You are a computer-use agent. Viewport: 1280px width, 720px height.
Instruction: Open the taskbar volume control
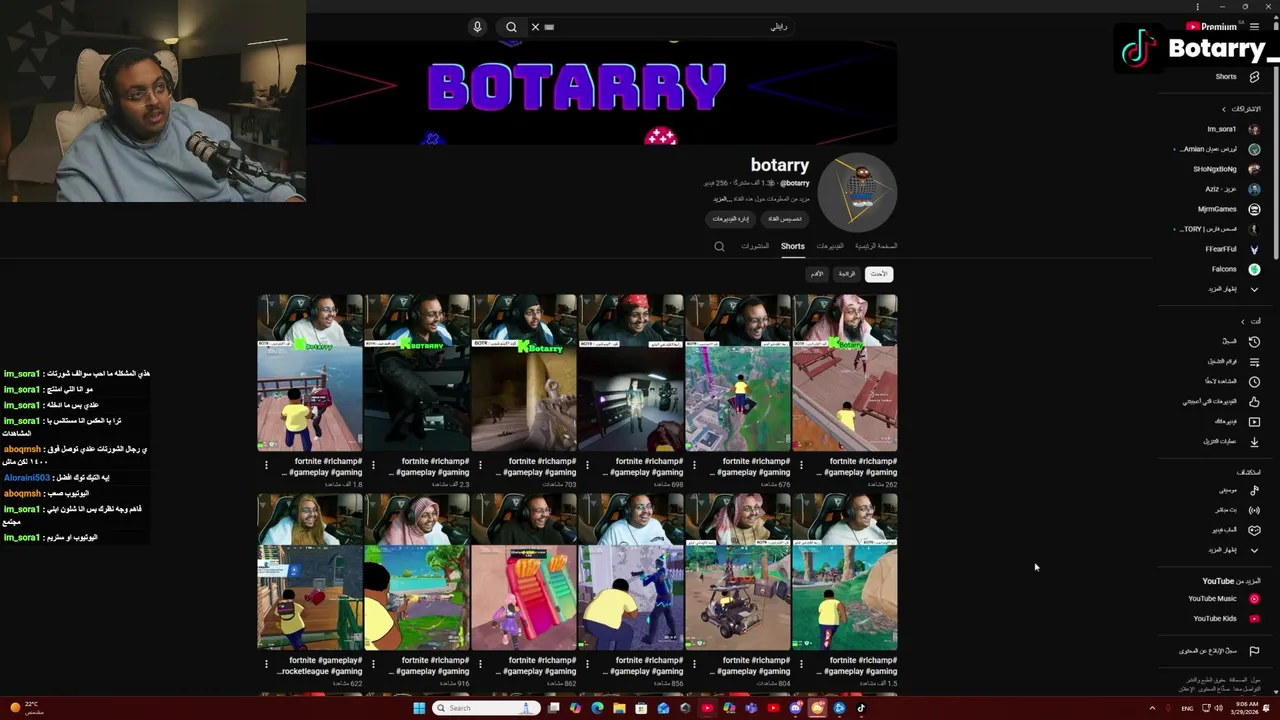1218,708
